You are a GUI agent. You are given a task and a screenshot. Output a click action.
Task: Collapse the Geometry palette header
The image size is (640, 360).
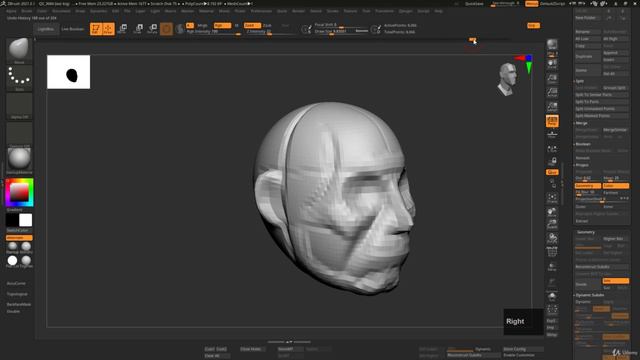[x=586, y=232]
